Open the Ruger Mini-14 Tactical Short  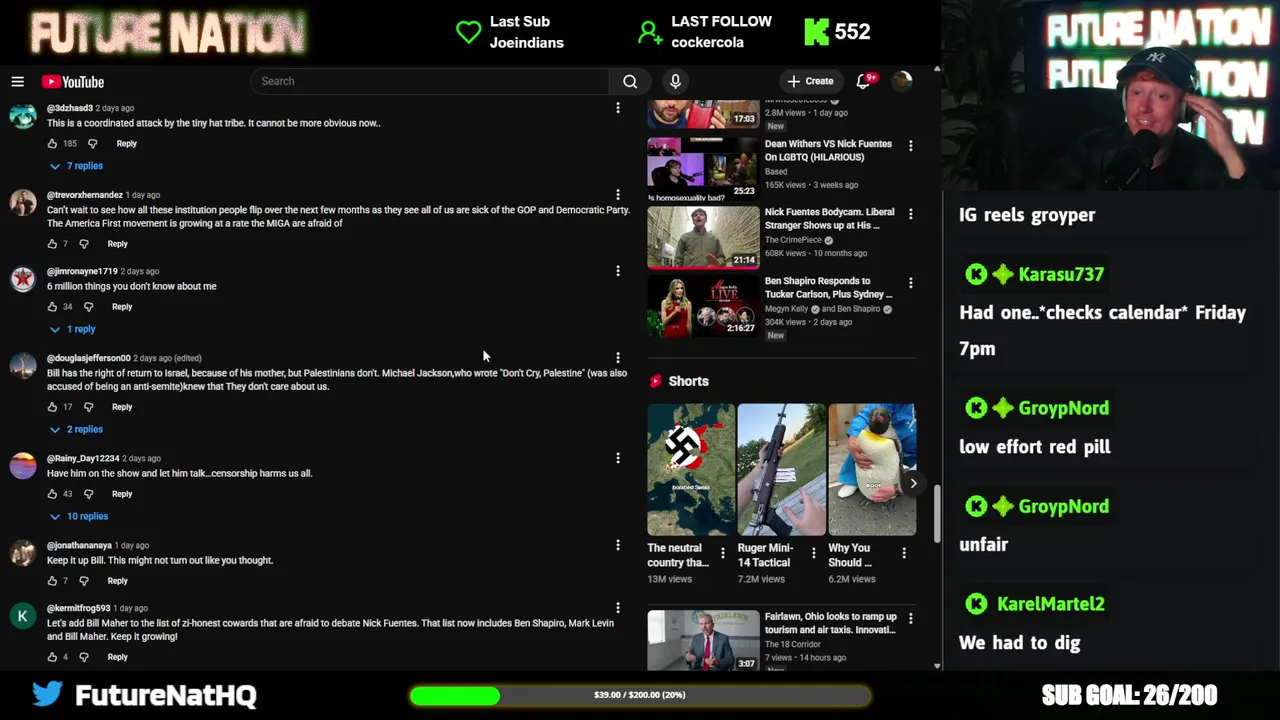pos(781,470)
